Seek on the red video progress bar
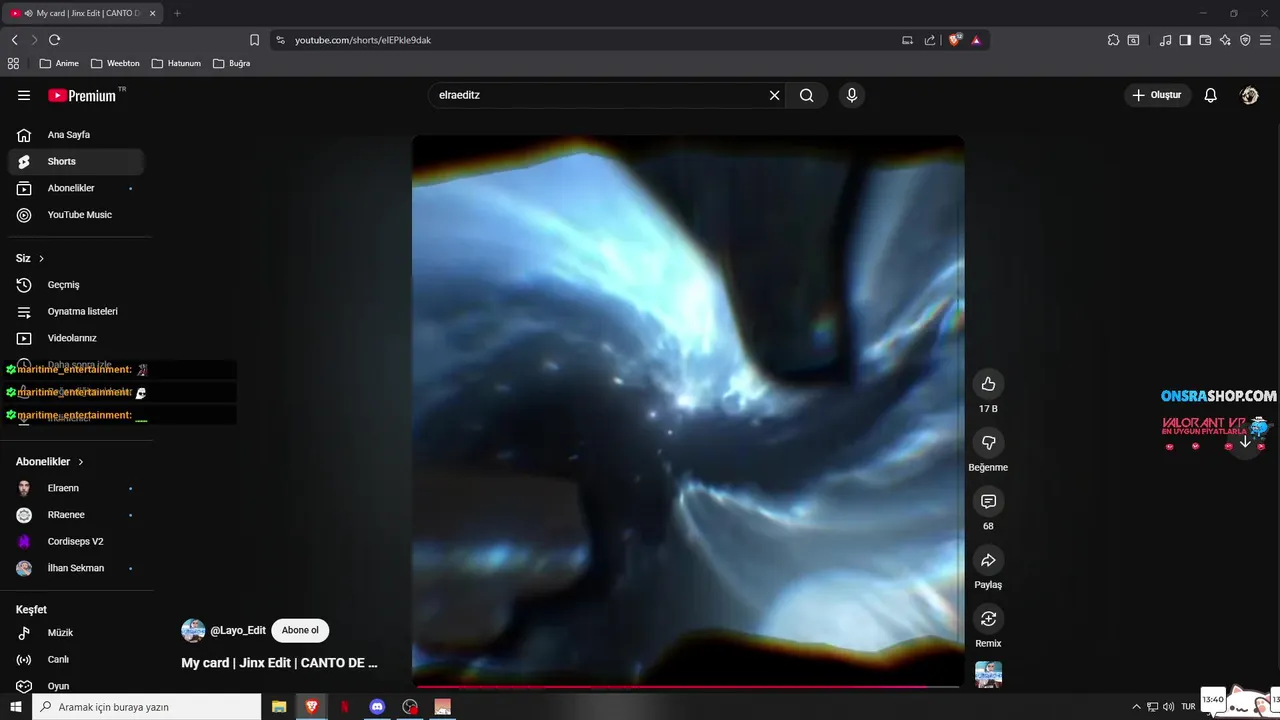 (688, 686)
